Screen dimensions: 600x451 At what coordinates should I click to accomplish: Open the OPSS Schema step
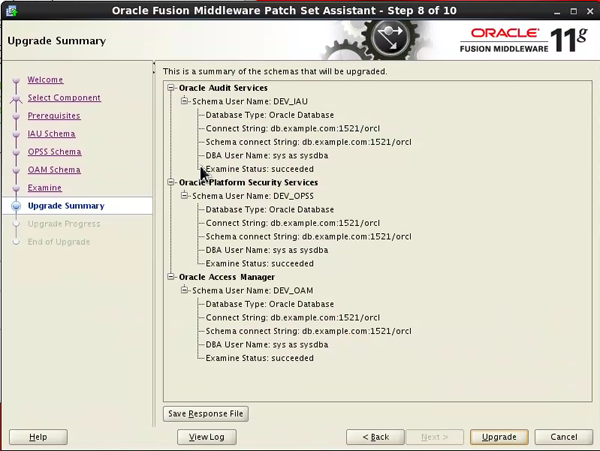point(54,151)
